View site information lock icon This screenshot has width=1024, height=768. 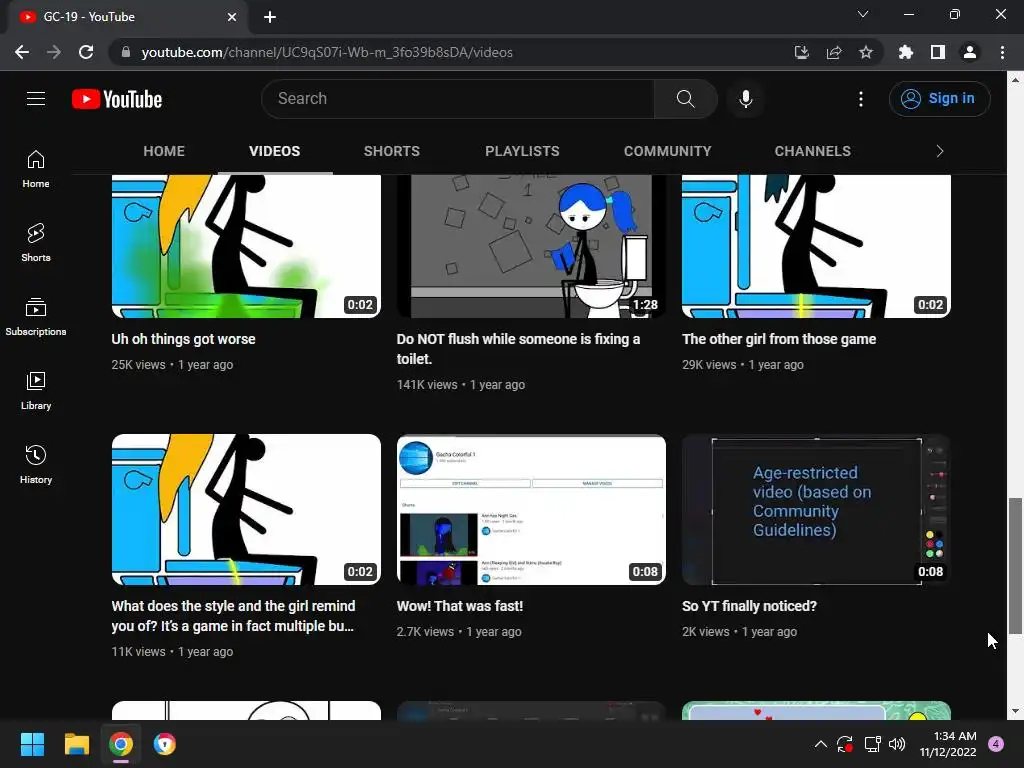(x=126, y=52)
